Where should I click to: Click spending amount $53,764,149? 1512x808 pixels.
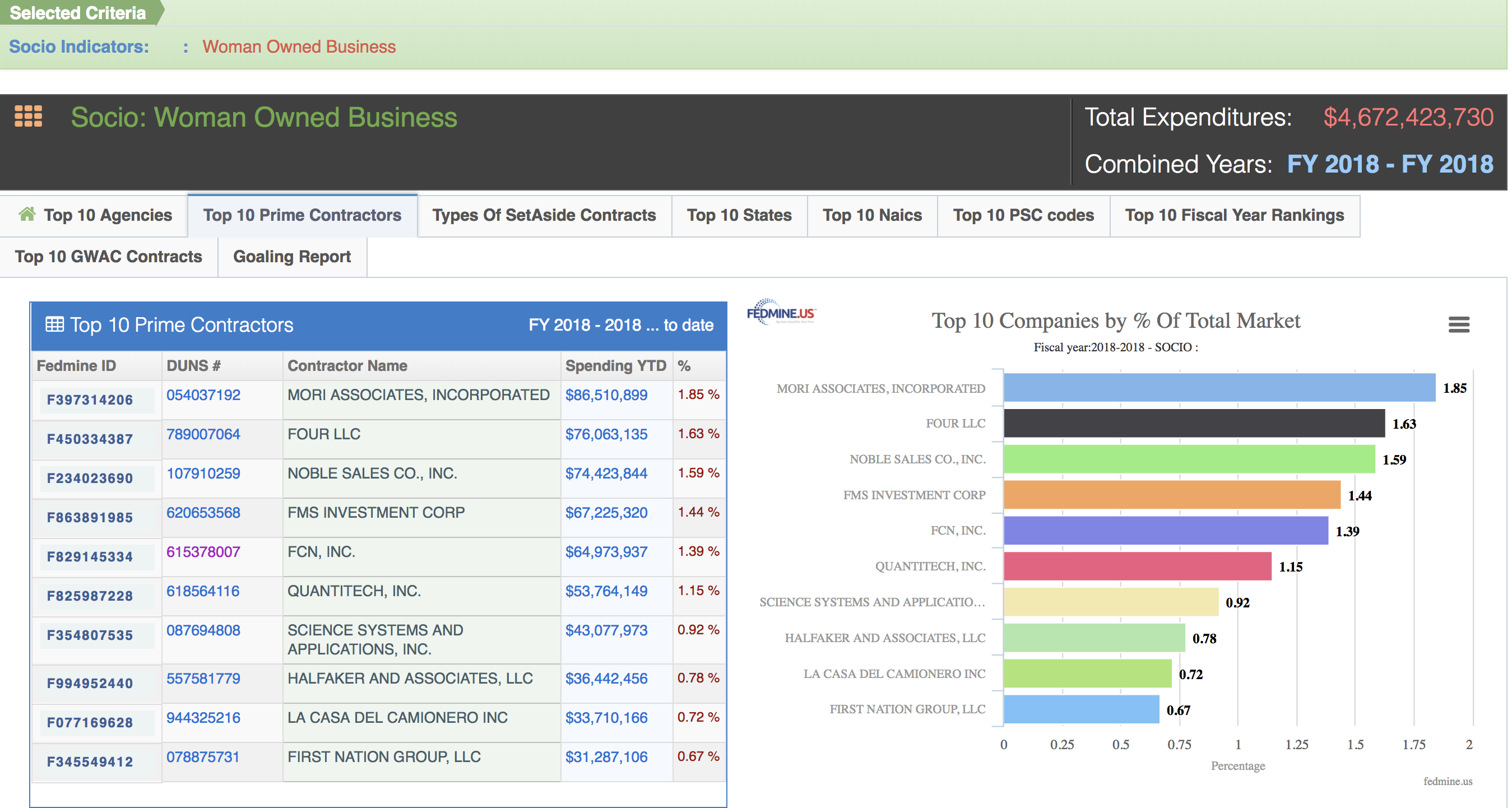[x=606, y=592]
